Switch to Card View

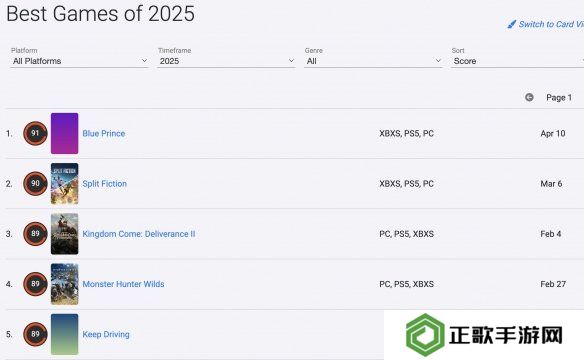(551, 24)
